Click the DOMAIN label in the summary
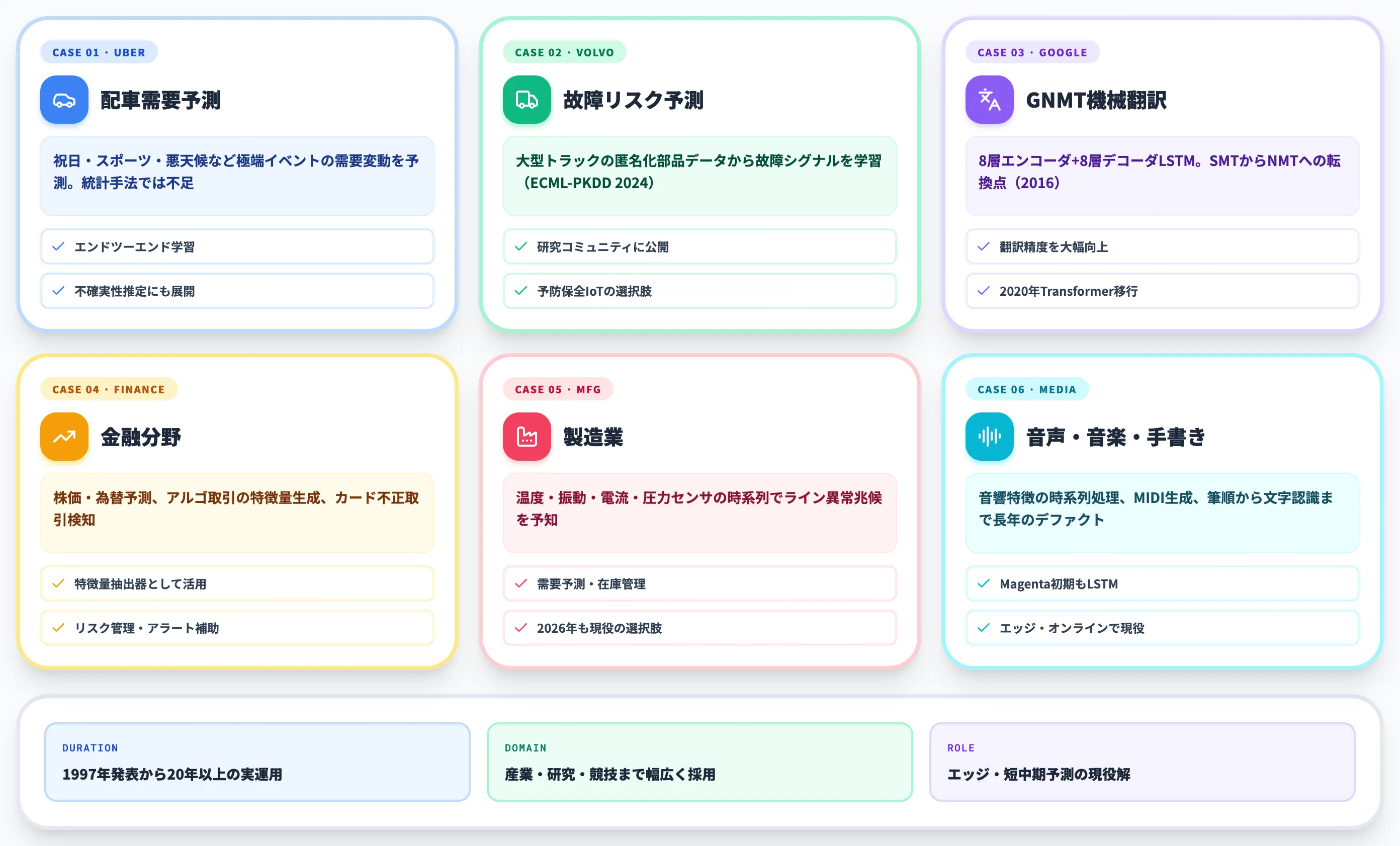 (x=526, y=748)
